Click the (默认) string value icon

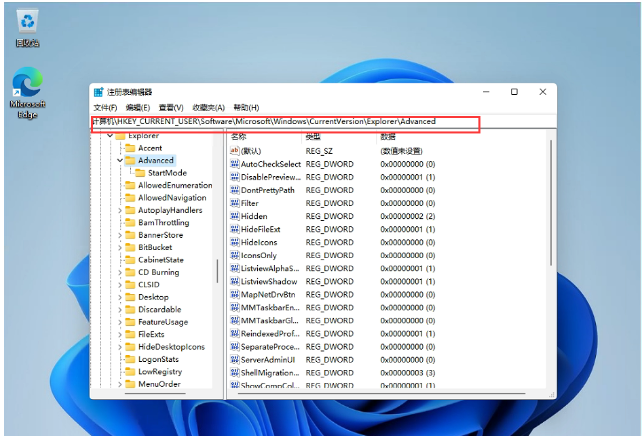235,150
